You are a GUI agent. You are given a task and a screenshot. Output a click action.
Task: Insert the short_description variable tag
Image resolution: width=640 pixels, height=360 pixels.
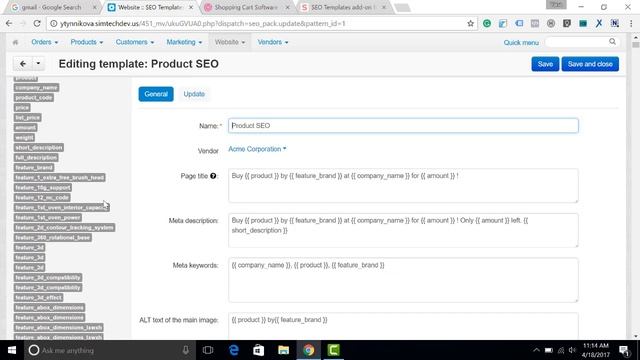(39, 147)
